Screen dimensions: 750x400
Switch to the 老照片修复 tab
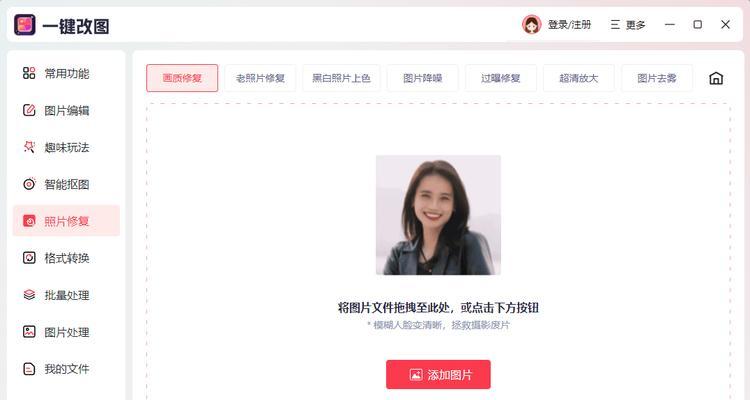(260, 78)
